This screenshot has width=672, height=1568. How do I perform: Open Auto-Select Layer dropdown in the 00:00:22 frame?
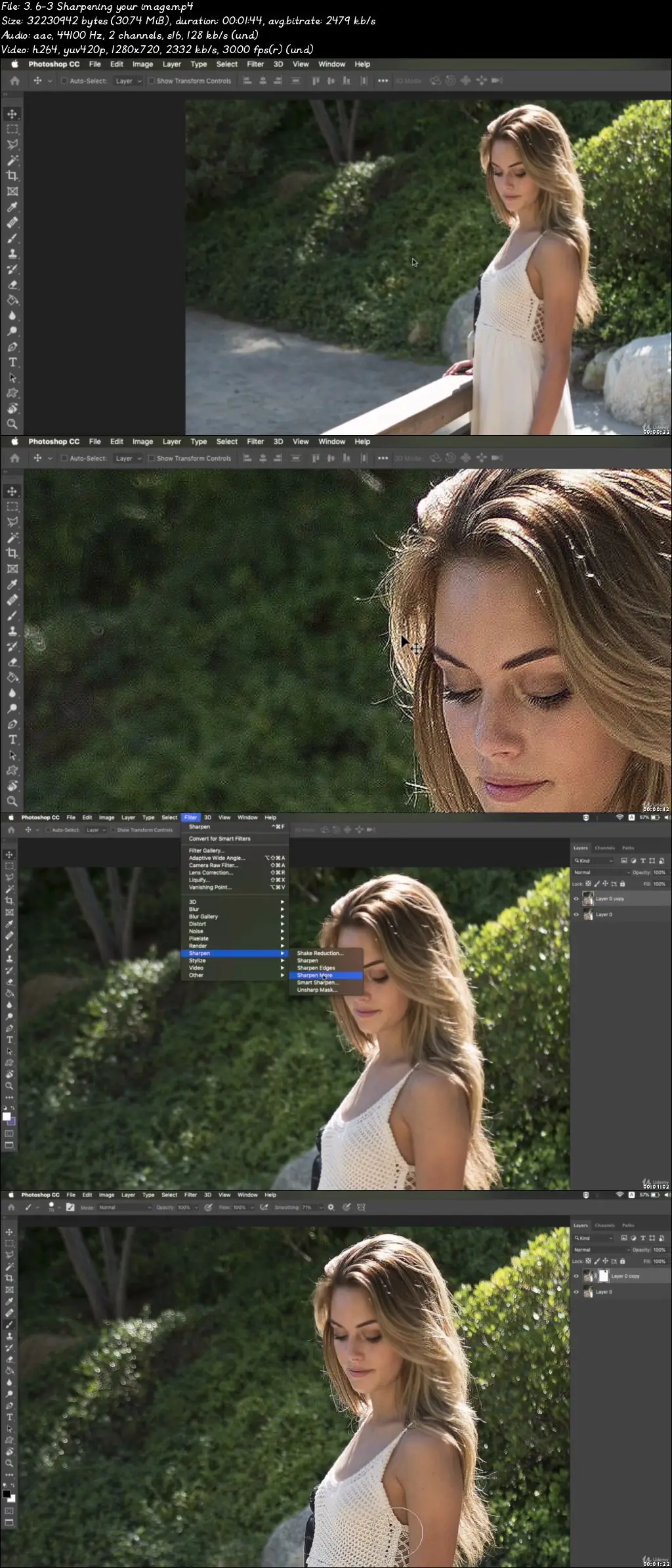128,81
